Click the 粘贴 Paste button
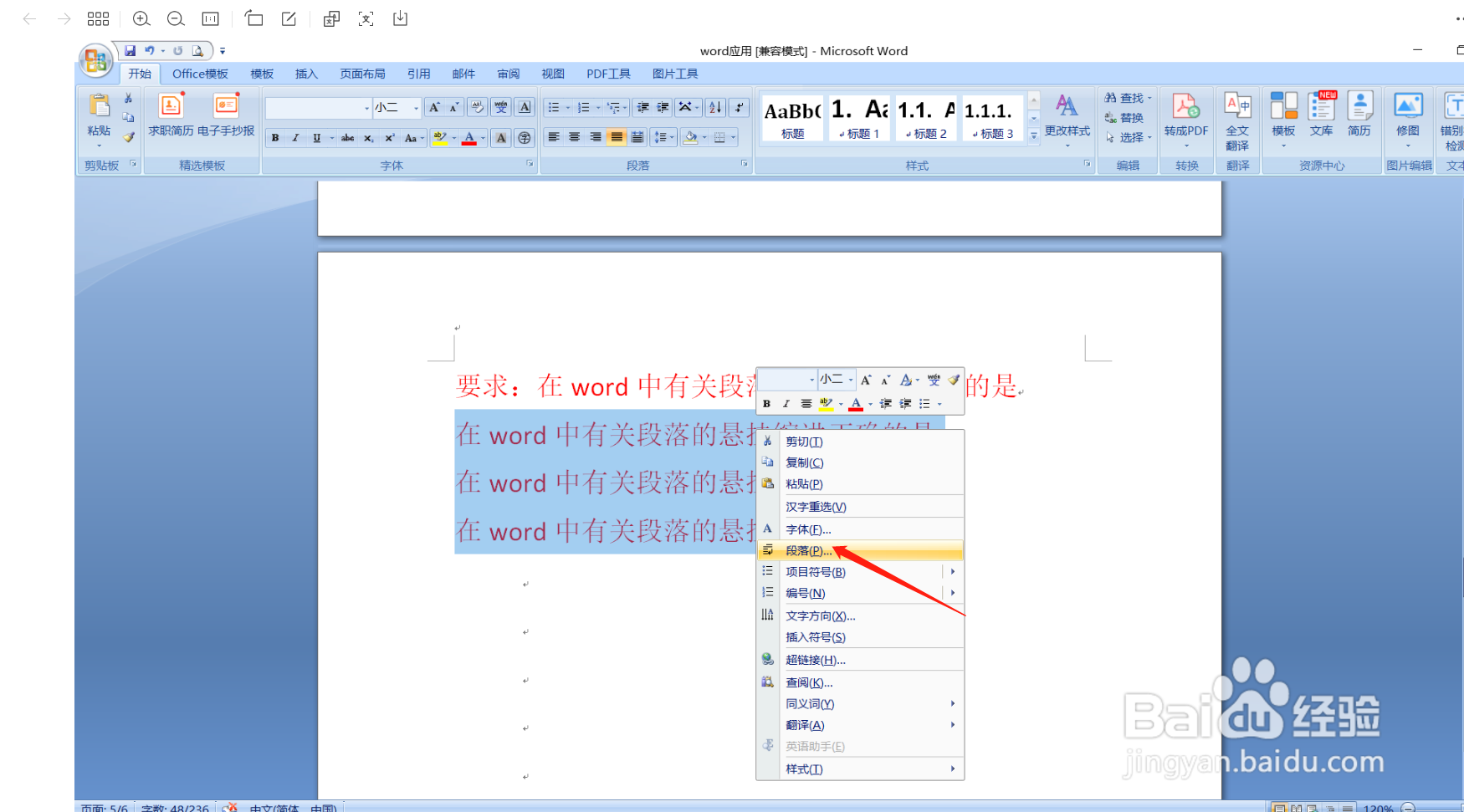 click(99, 120)
